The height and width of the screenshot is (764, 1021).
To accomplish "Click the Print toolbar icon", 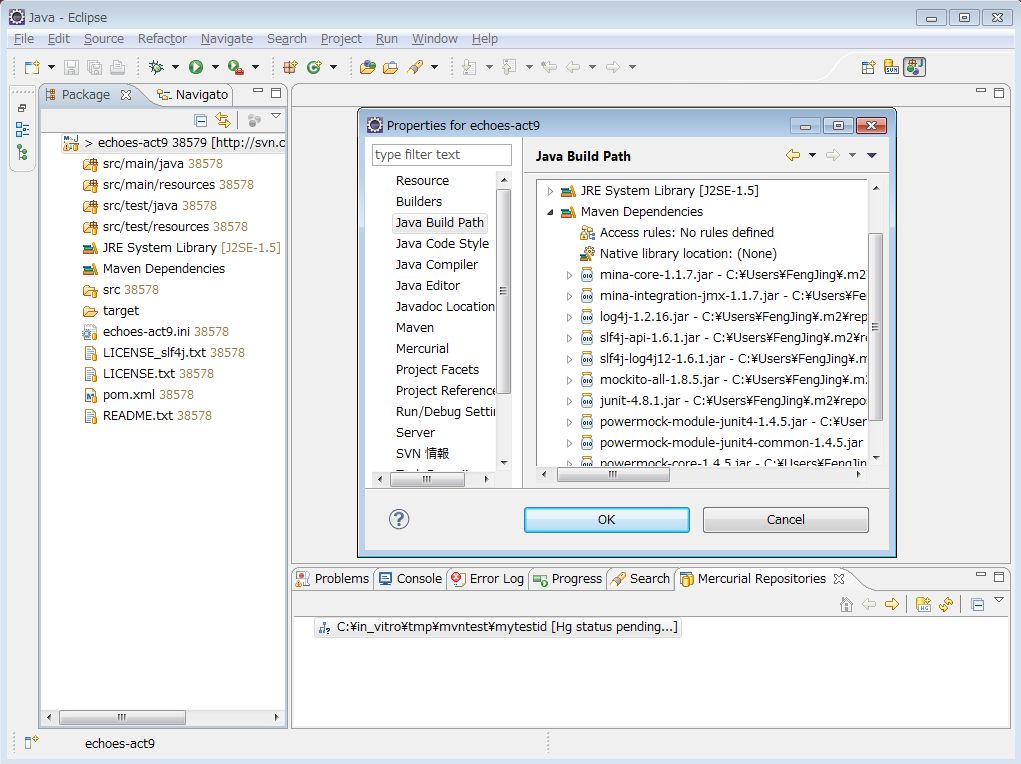I will (x=117, y=67).
